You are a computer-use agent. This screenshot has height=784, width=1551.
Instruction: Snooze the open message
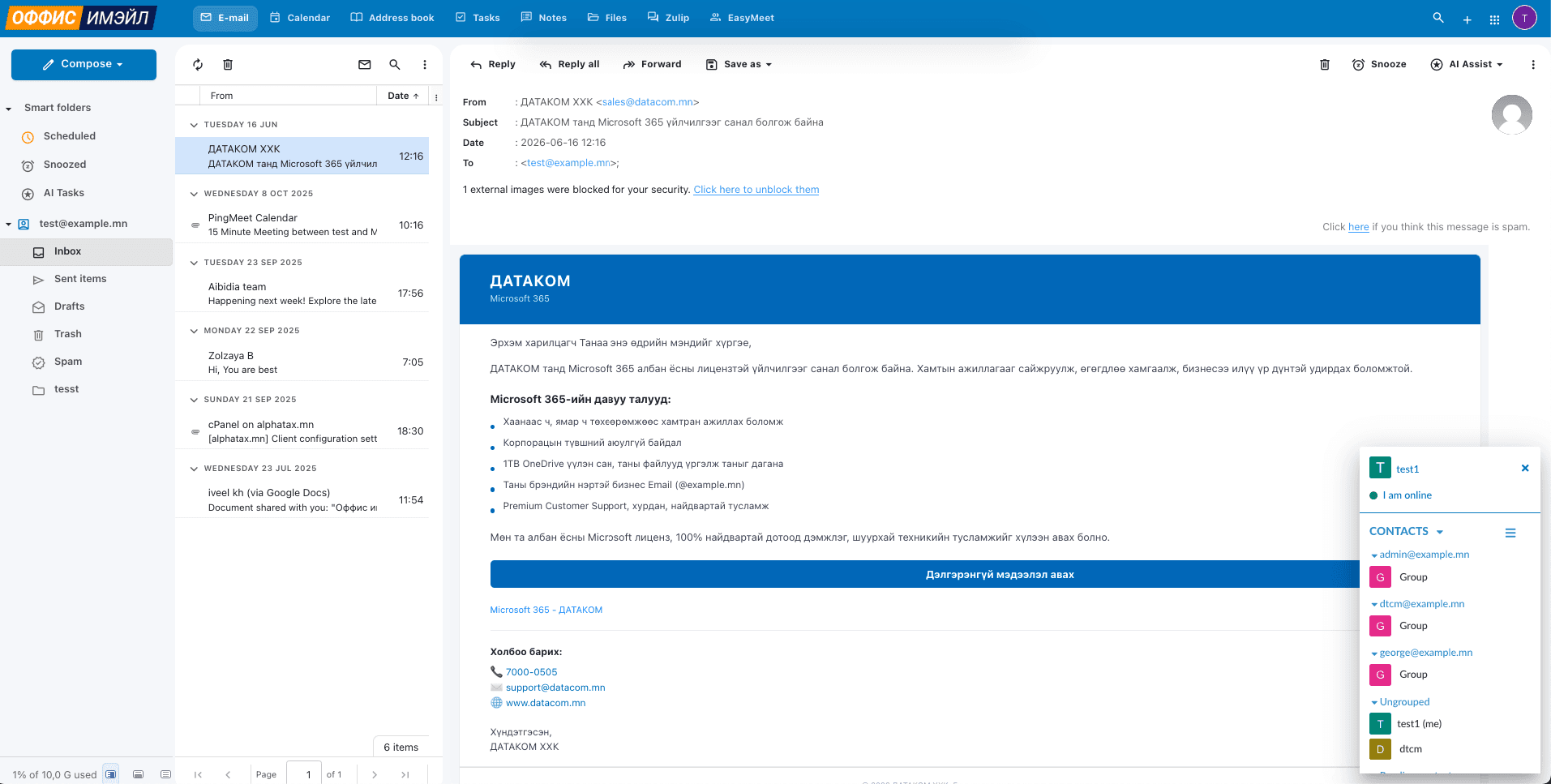pyautogui.click(x=1379, y=64)
